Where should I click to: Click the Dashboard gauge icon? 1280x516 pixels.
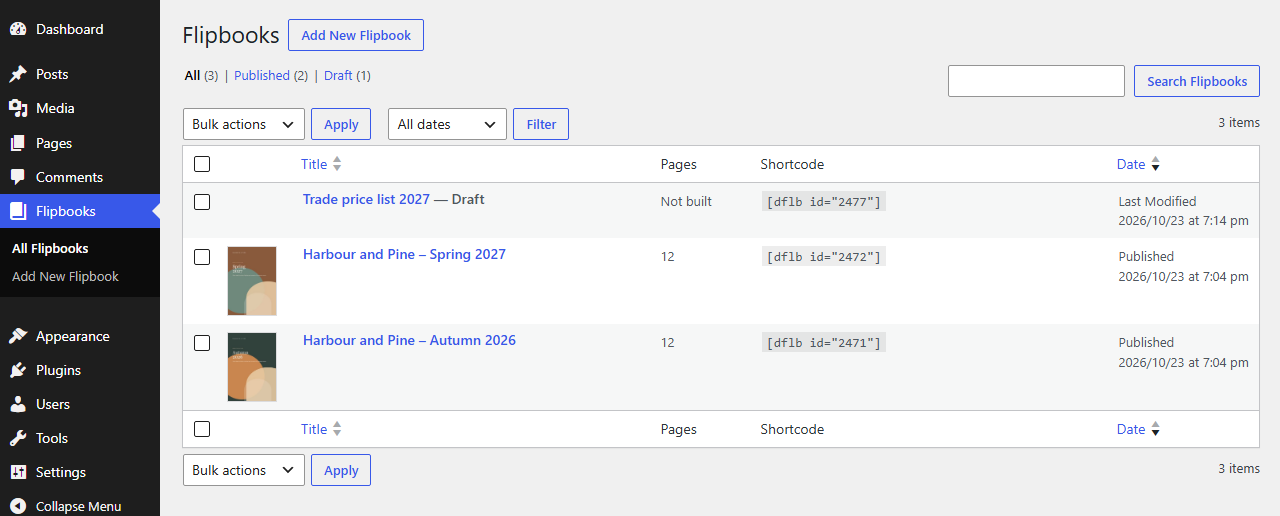coord(18,29)
